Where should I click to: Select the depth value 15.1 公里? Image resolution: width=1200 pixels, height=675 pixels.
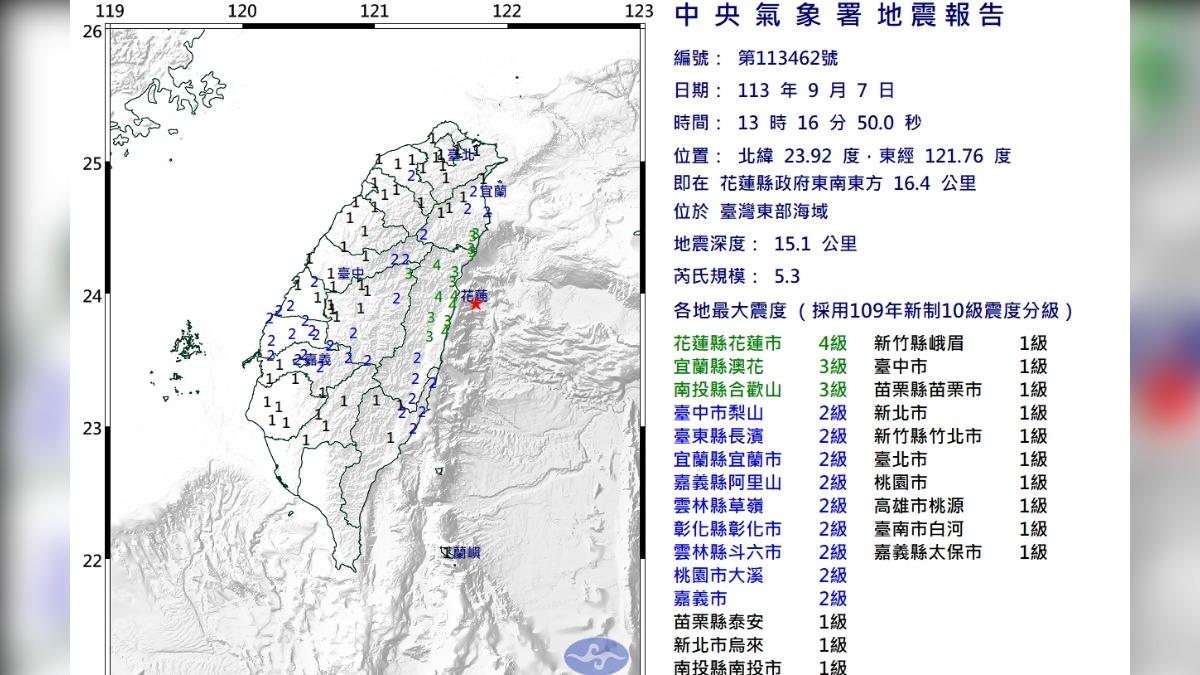pos(815,244)
